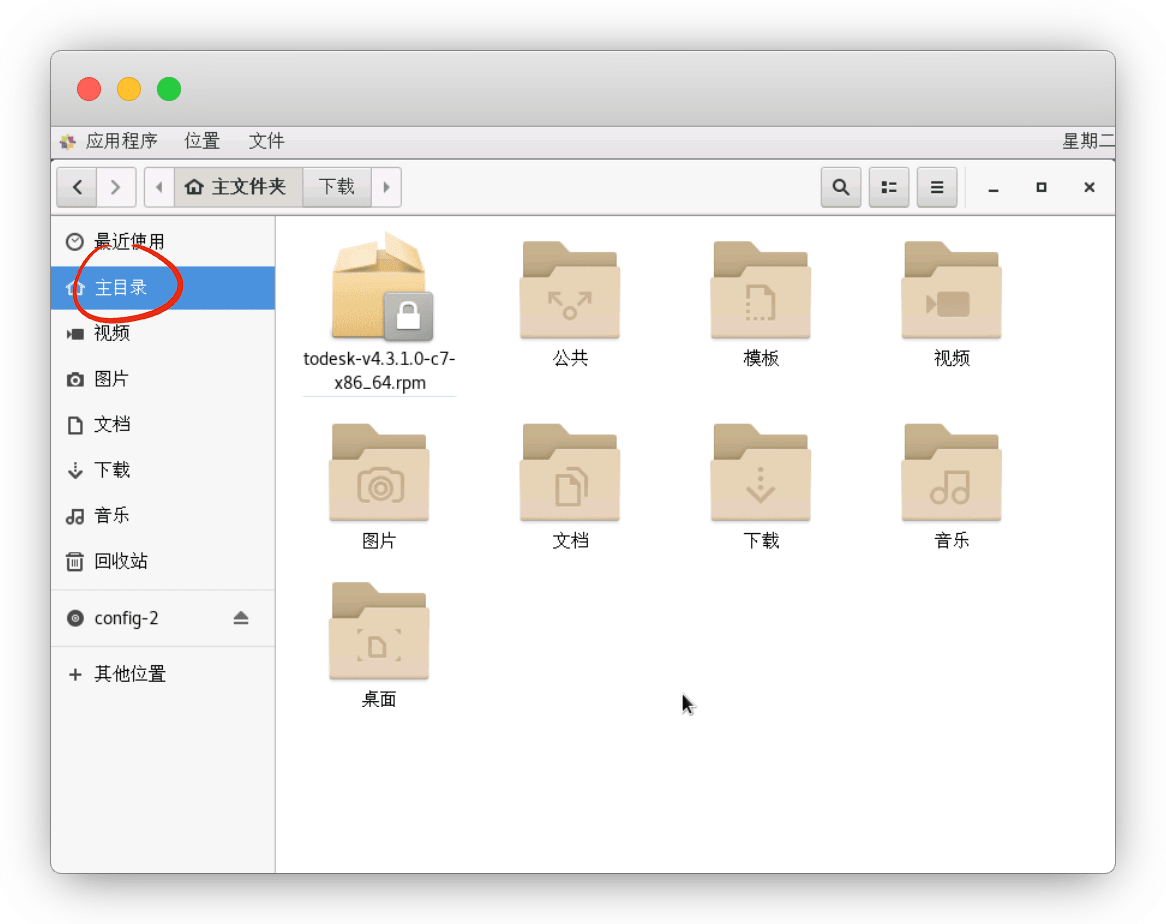Open the hamburger menu button
Screen dimensions: 1166x924
tap(937, 187)
